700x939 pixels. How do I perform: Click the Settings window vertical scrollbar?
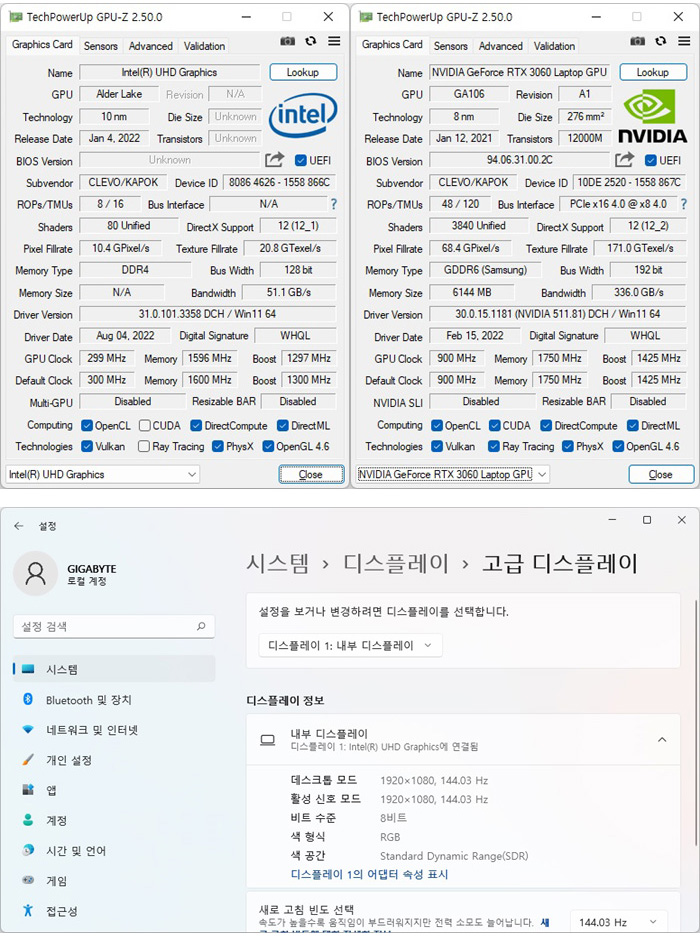[x=695, y=722]
